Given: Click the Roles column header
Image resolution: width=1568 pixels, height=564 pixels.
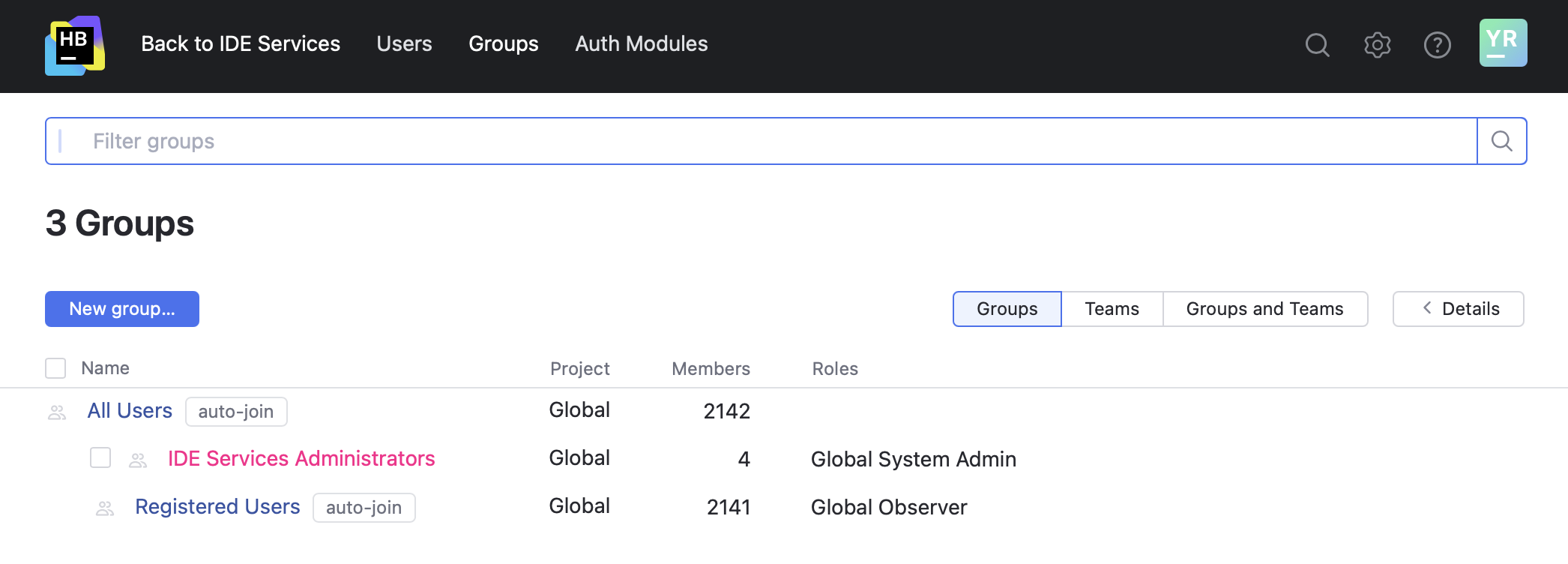Looking at the screenshot, I should coord(835,369).
